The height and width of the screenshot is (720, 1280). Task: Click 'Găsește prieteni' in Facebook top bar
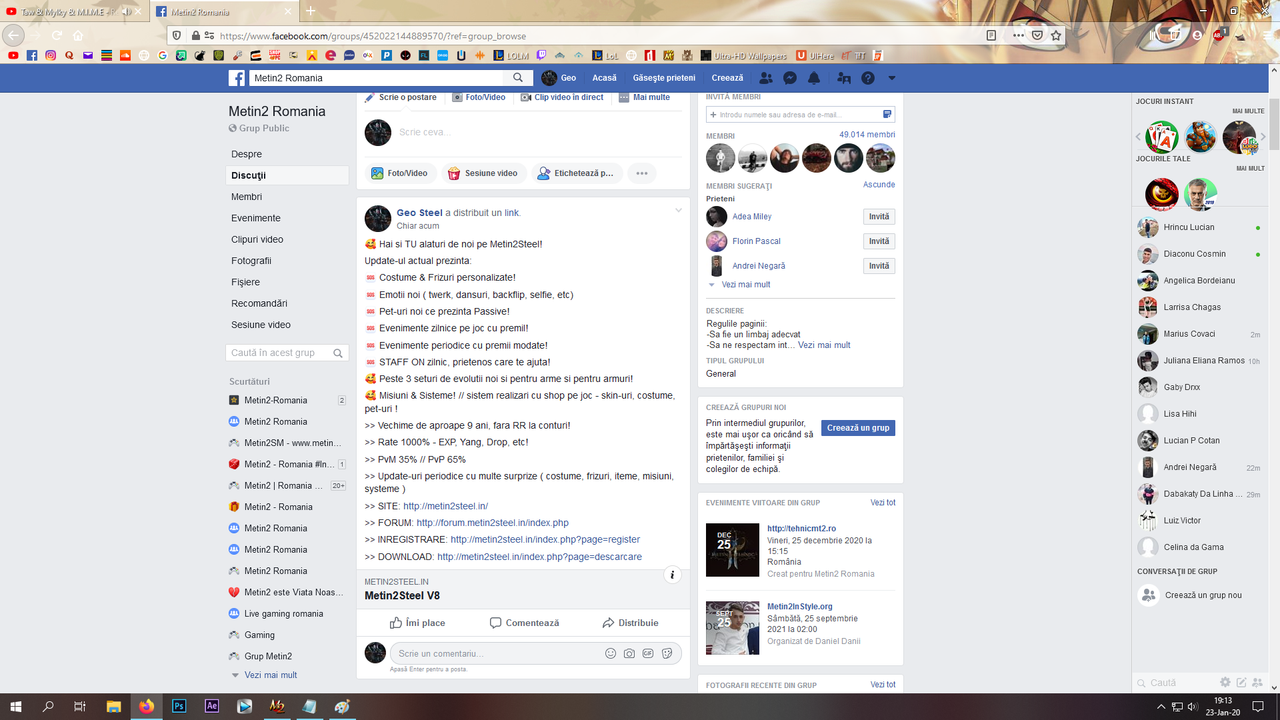pos(664,78)
